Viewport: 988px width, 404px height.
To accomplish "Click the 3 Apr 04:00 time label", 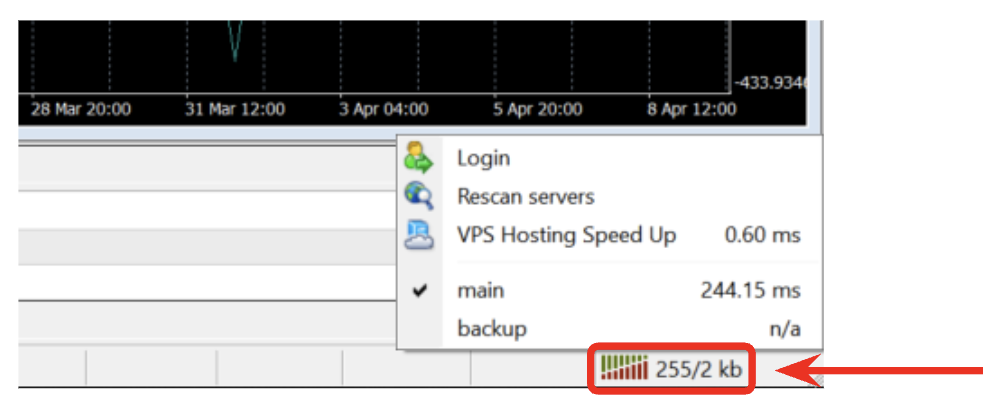I will tap(383, 109).
